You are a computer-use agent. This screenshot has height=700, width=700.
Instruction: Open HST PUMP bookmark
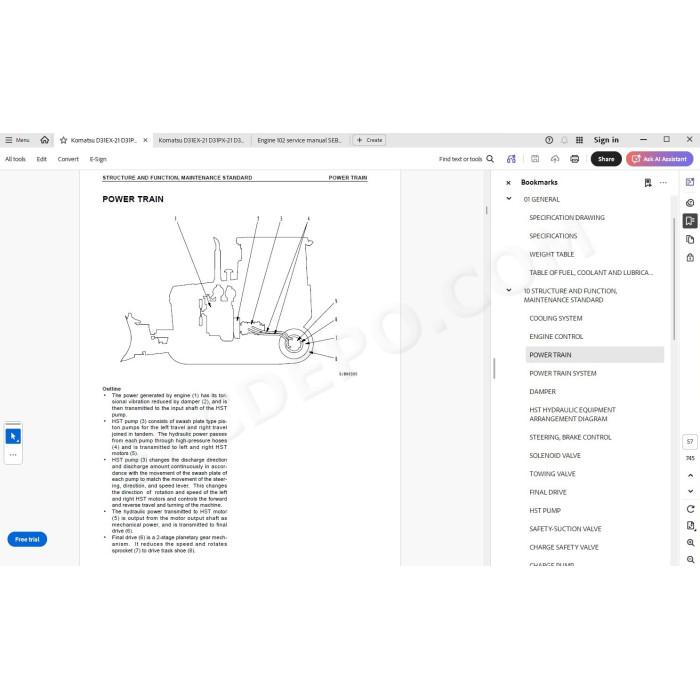545,510
